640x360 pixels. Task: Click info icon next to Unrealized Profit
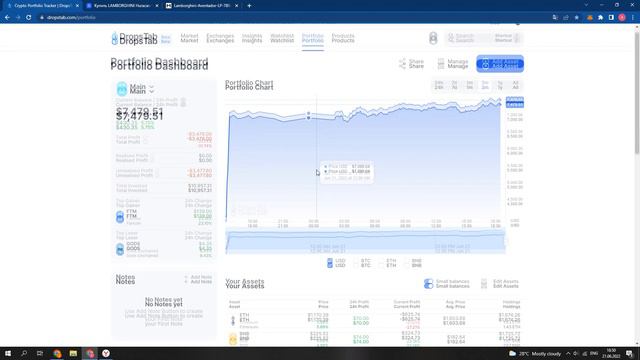[157, 173]
